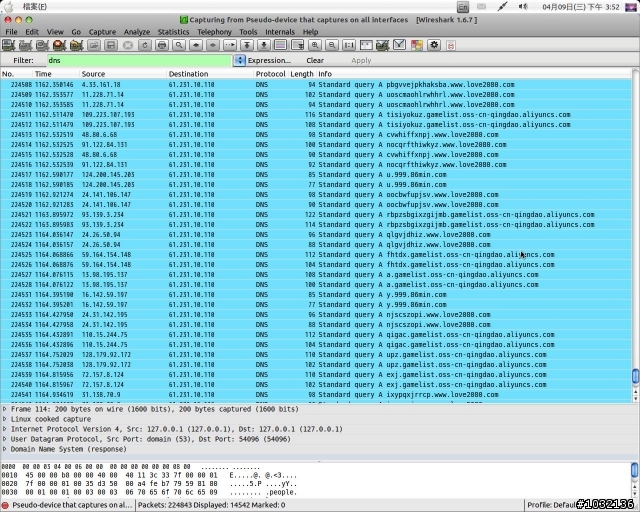Open the File menu
Viewport: 640px width, 512px height.
[x=11, y=32]
